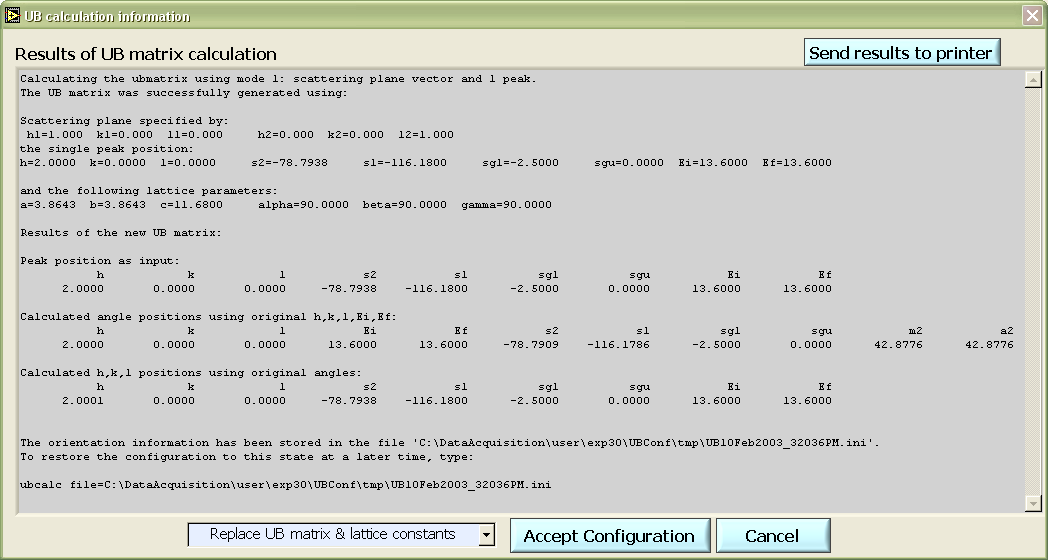Image resolution: width=1048 pixels, height=560 pixels.
Task: Click the first line about ubmatrix mode 1
Action: point(278,79)
